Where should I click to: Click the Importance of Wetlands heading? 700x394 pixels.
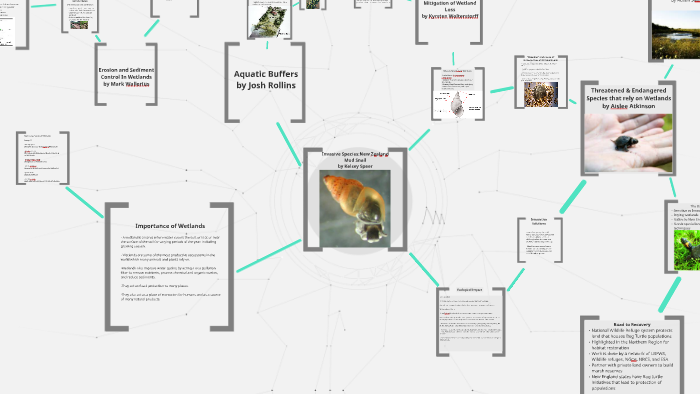point(170,226)
